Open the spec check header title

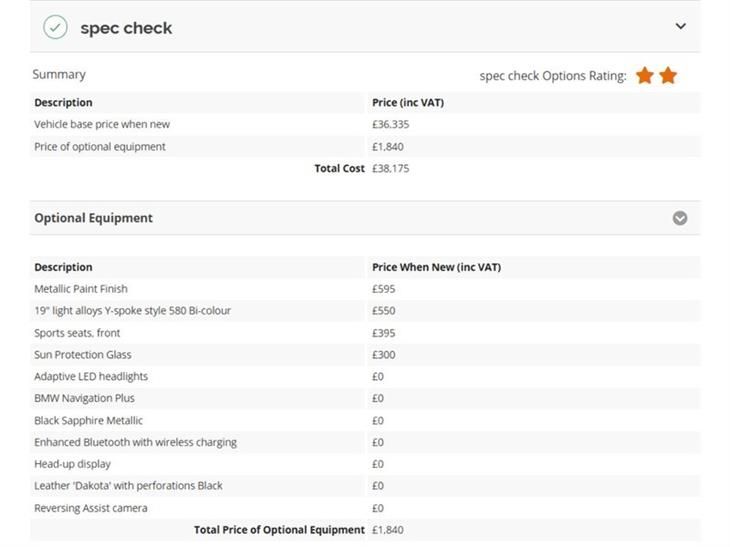pyautogui.click(x=126, y=28)
